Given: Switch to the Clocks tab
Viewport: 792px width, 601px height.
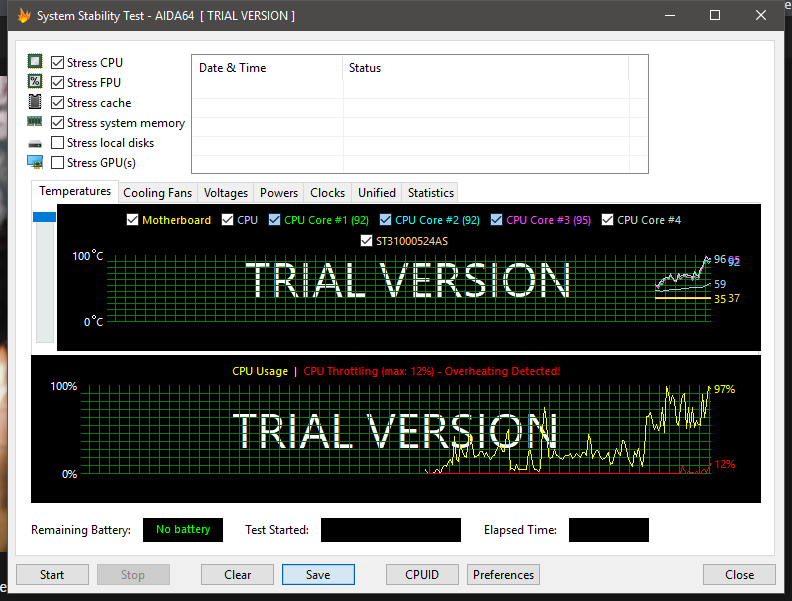Looking at the screenshot, I should click(x=327, y=193).
